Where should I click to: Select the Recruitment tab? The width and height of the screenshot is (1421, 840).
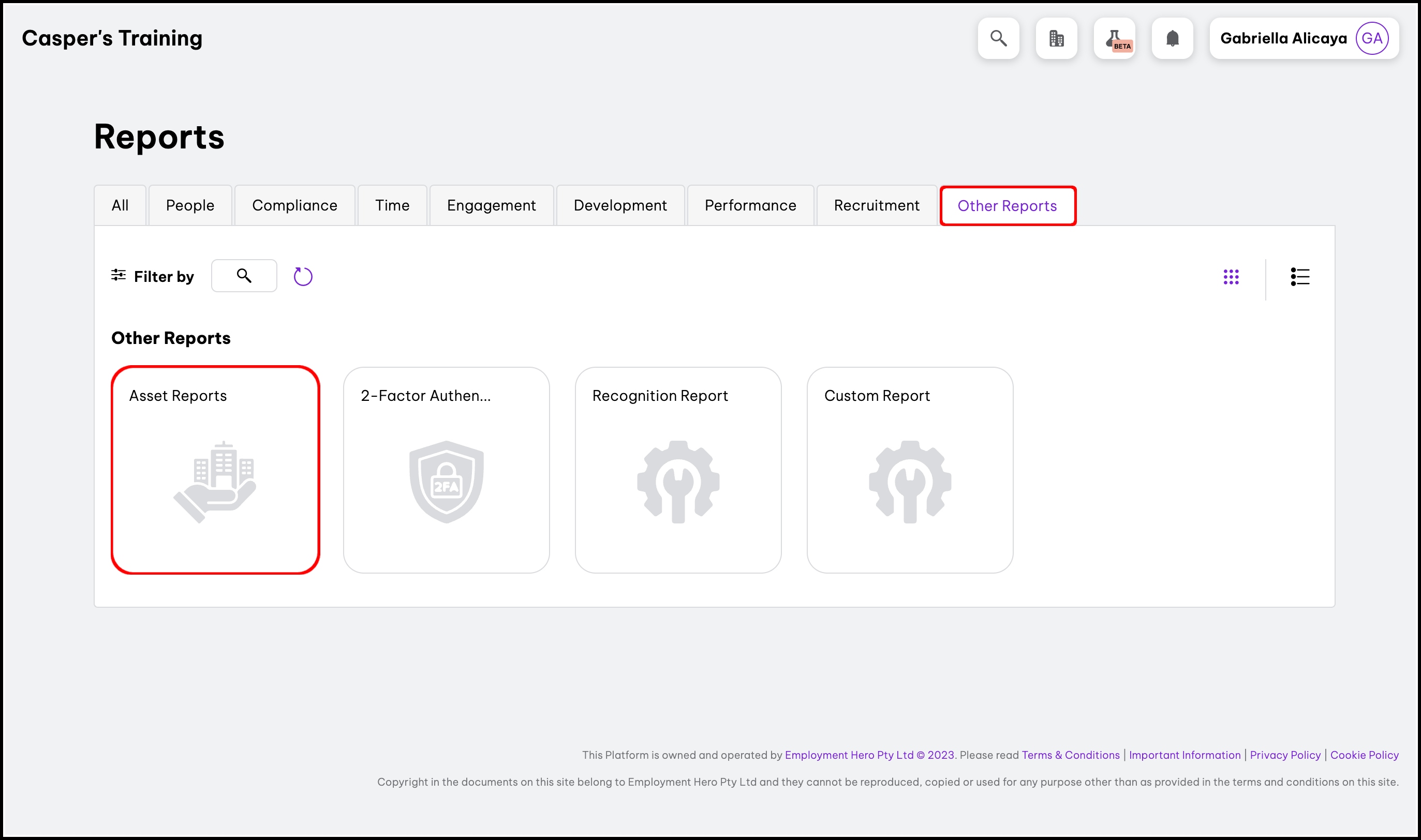click(x=877, y=205)
